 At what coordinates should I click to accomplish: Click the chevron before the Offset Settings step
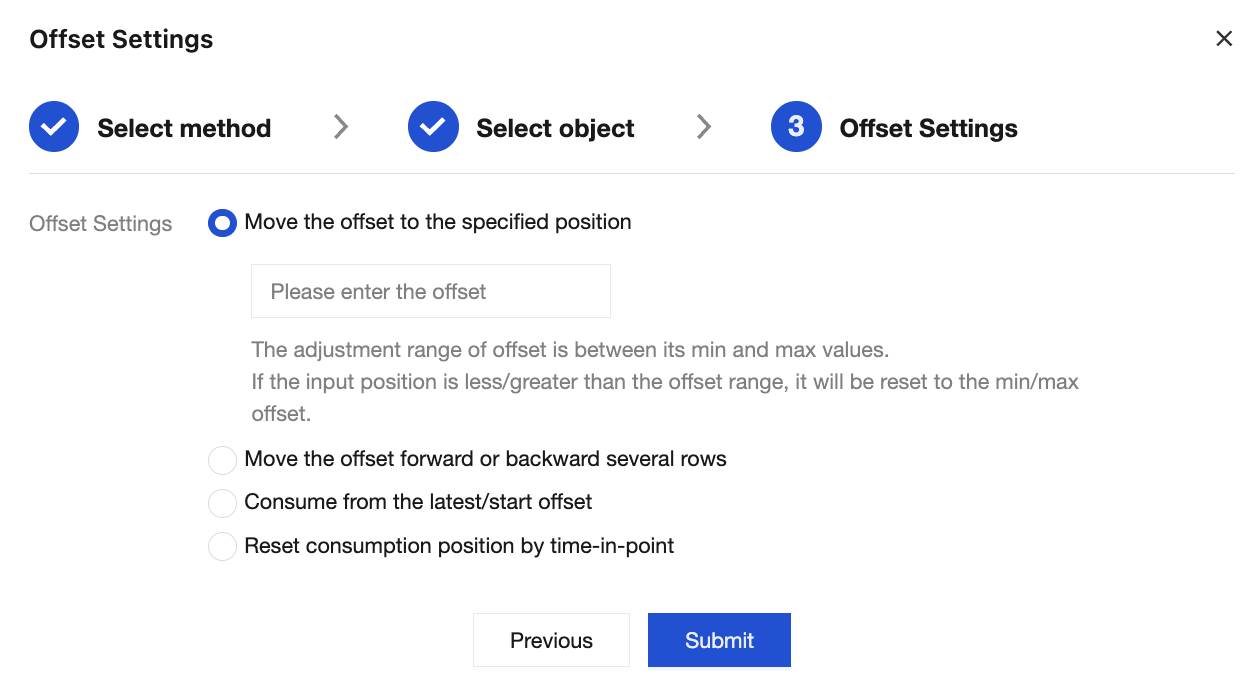[x=704, y=126]
